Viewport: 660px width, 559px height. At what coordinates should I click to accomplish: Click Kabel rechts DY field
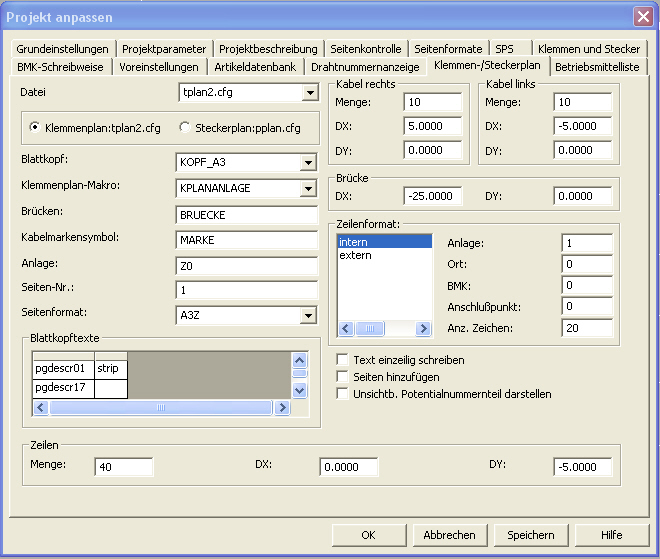433,150
